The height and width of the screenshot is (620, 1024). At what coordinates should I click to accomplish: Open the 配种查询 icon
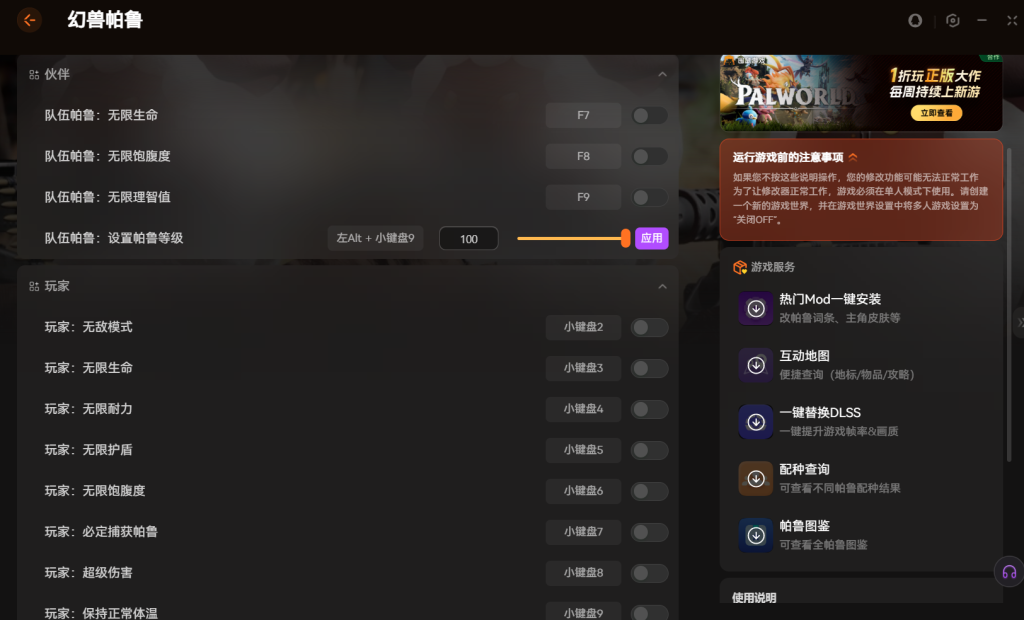coord(756,478)
